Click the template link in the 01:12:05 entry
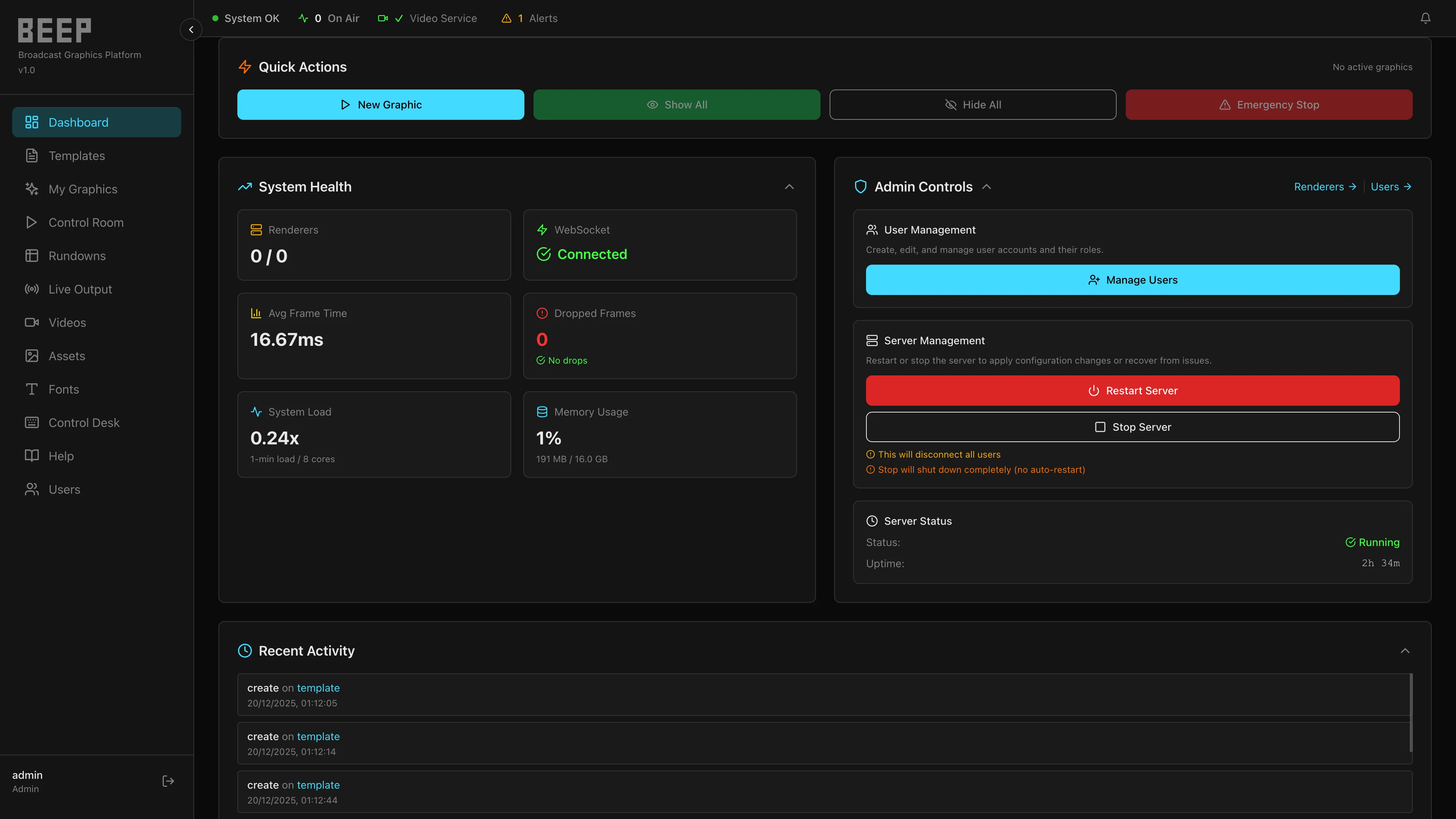Screen dimensions: 1456x819 point(318,688)
